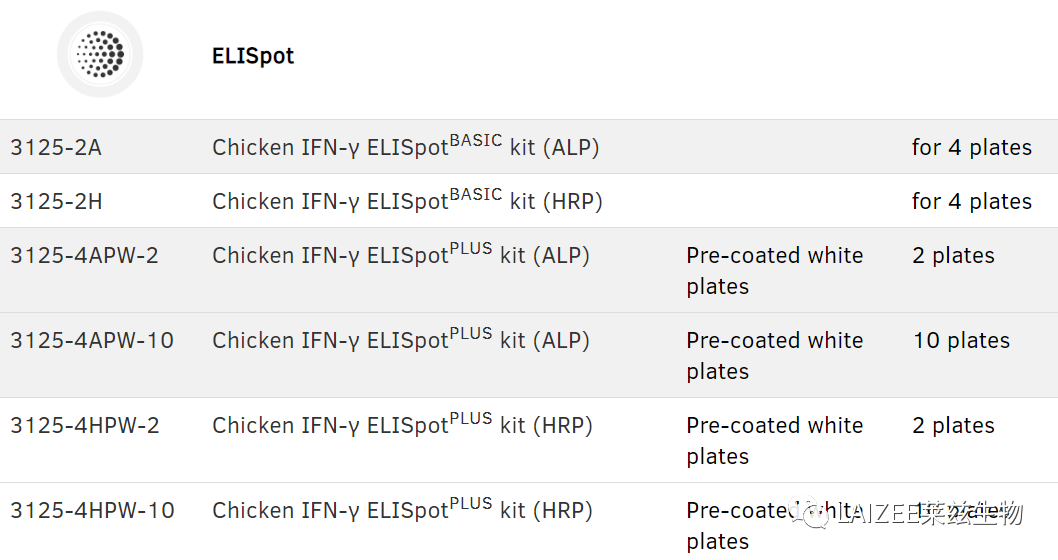Click the "10 plates" quantity cell
Screen dimensions: 1058x560
[x=961, y=341]
